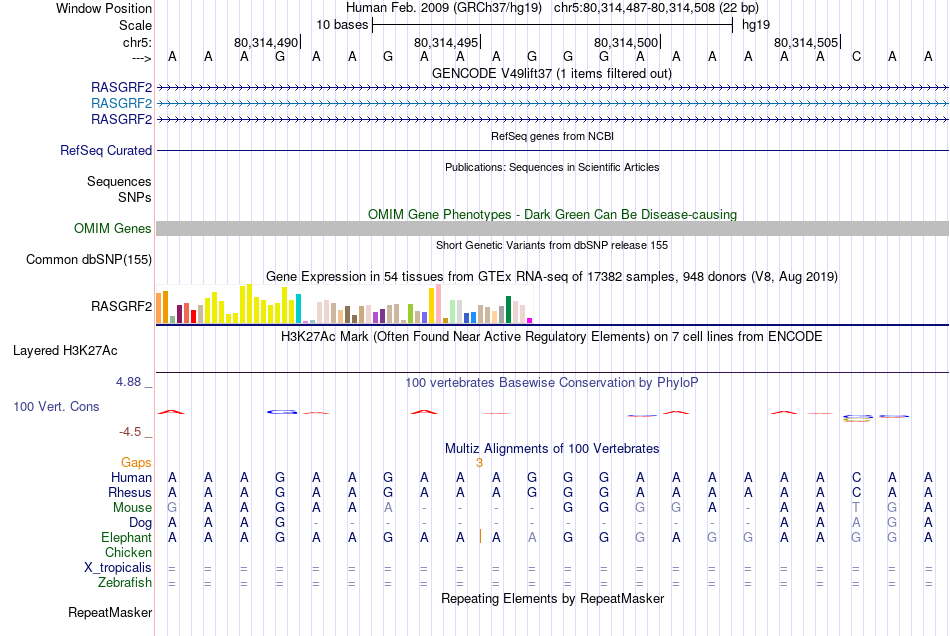Click the Window Position label
This screenshot has height=636, width=950.
tap(104, 8)
